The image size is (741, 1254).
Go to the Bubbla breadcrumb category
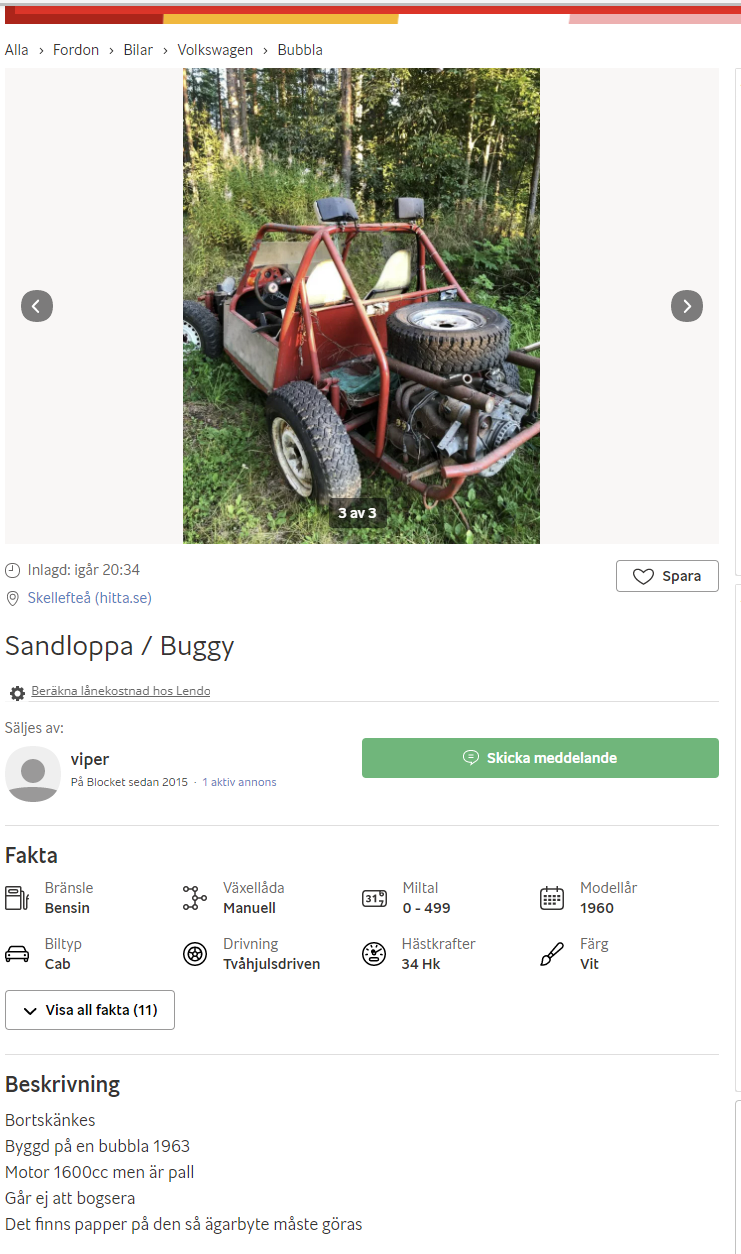300,50
